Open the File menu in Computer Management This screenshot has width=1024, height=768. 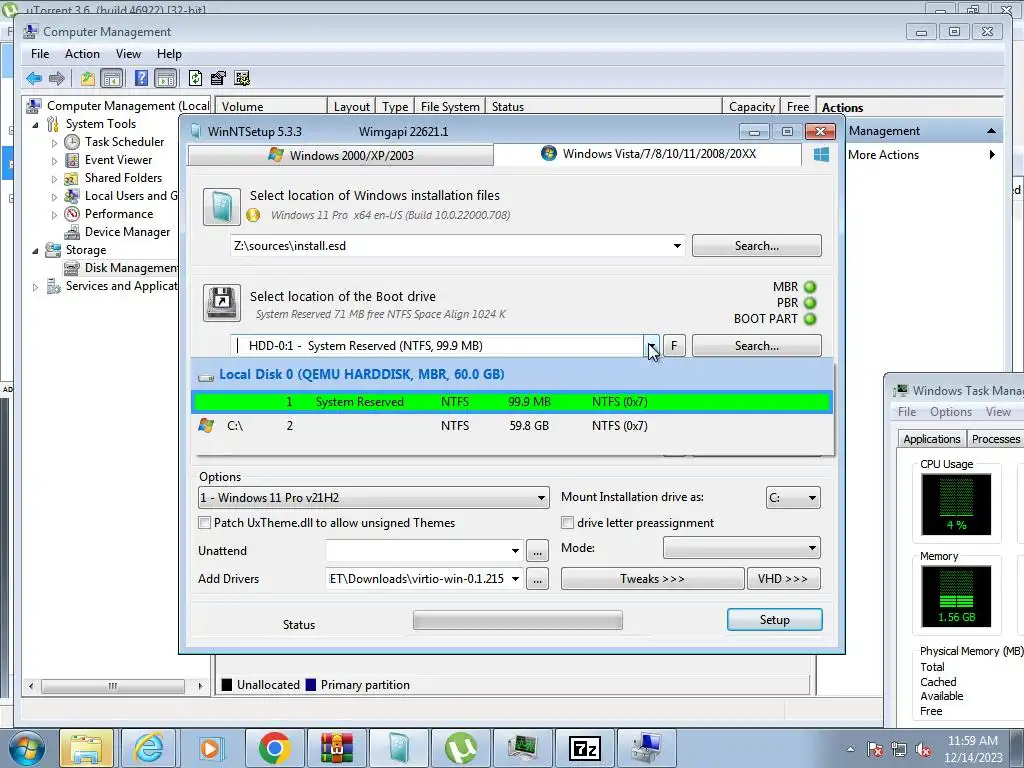[x=40, y=54]
